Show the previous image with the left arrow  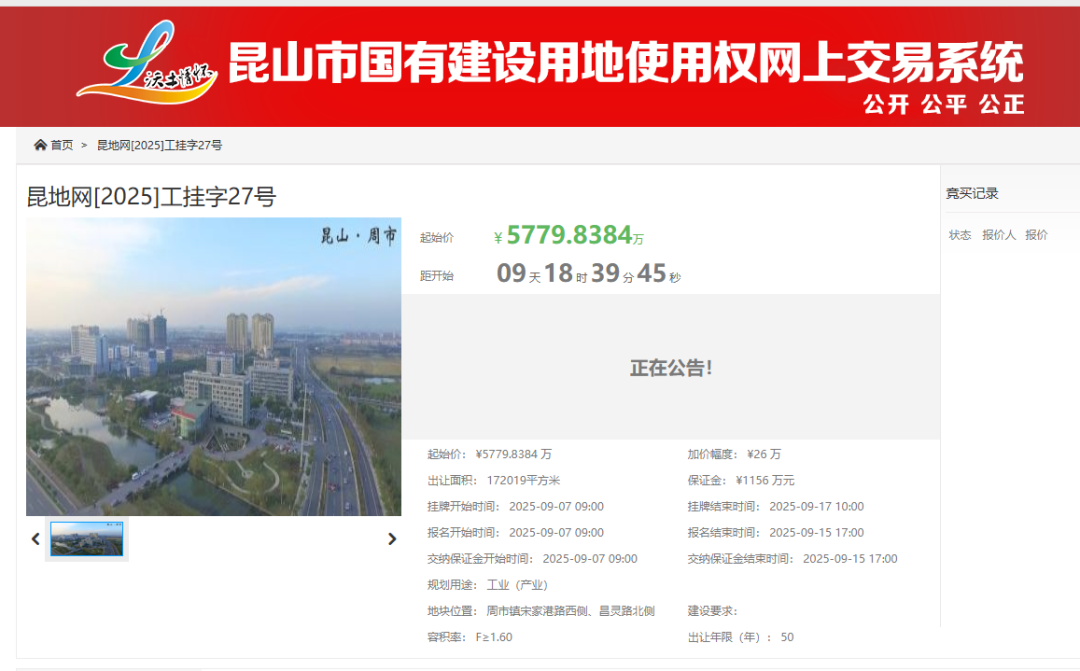36,539
